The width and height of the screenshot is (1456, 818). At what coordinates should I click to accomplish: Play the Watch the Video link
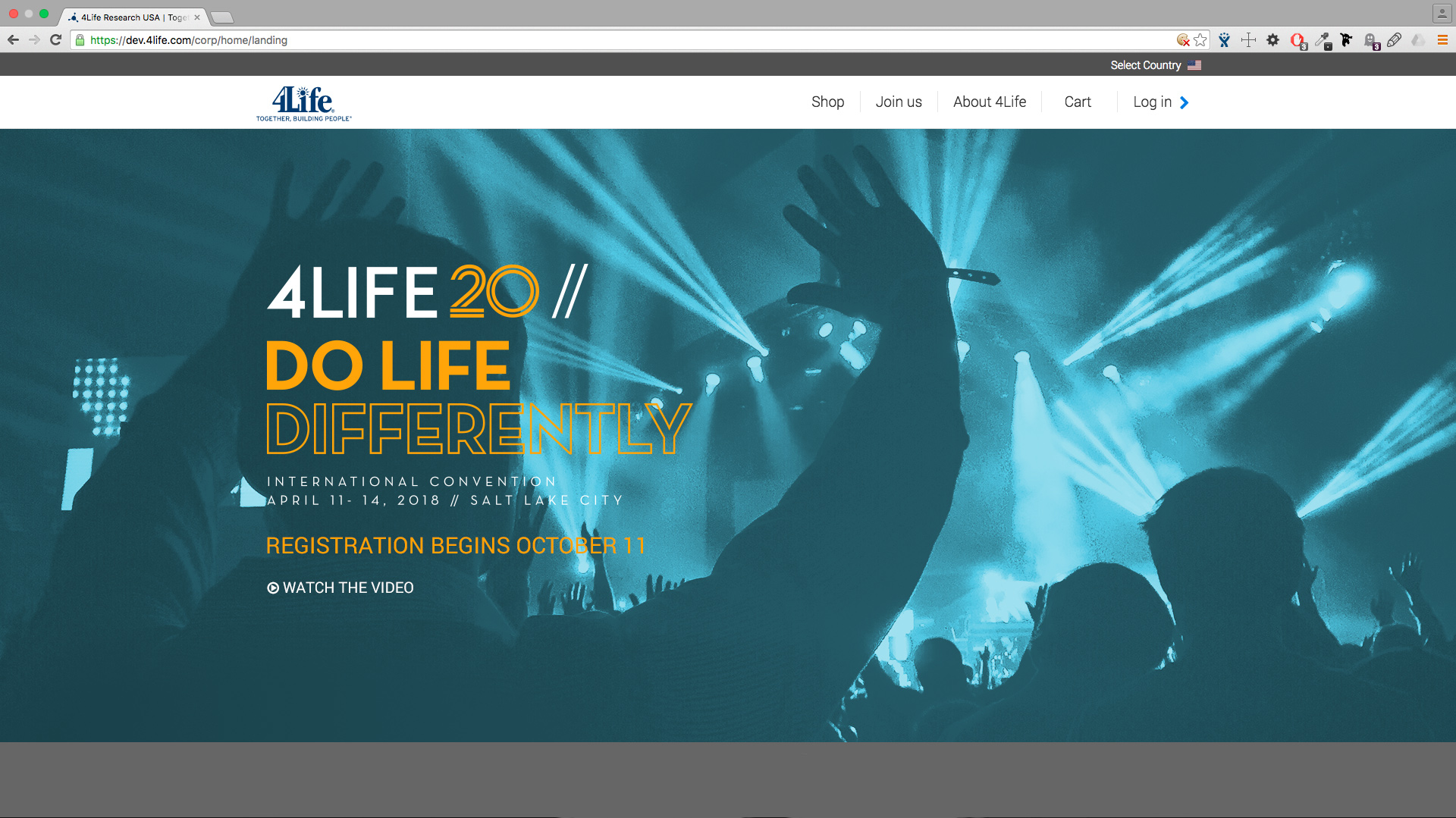(x=340, y=588)
